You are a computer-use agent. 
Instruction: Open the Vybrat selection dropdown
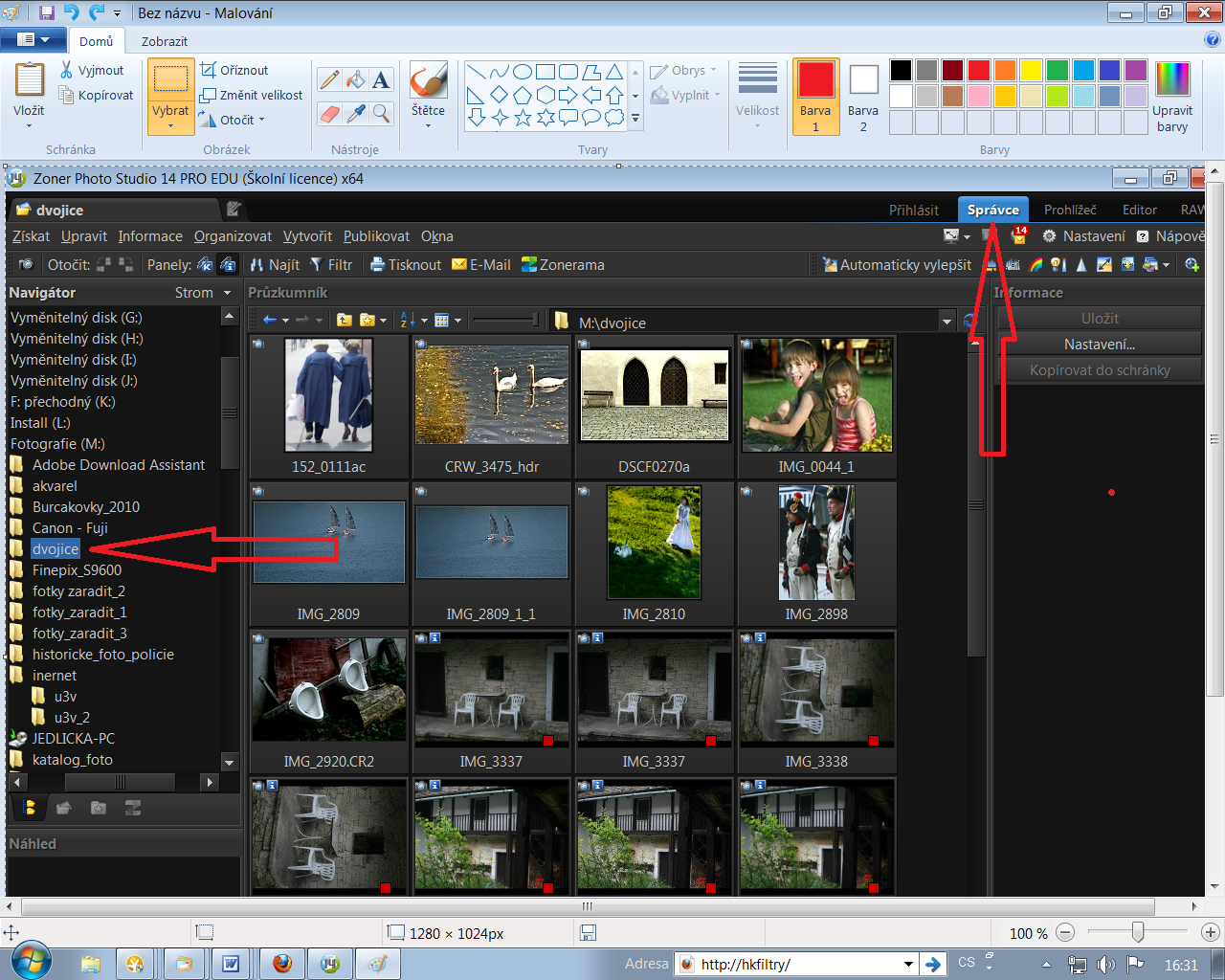170,125
